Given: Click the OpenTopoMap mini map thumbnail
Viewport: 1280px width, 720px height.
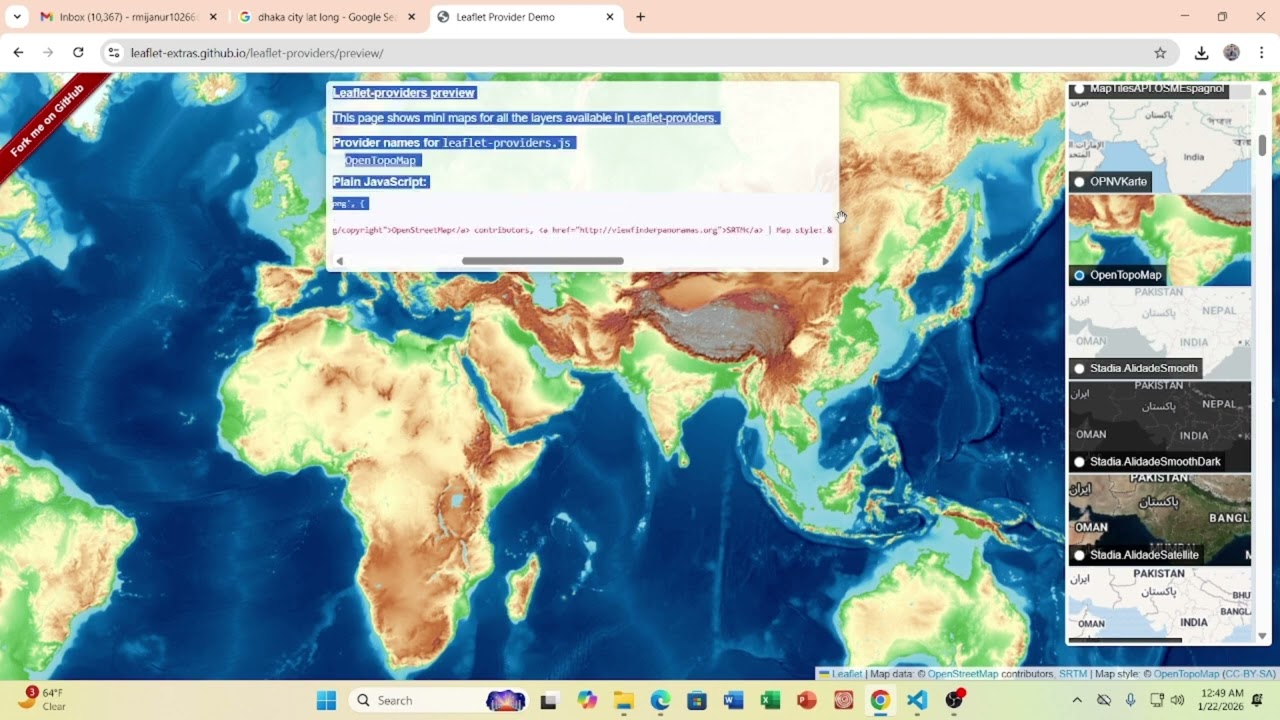Looking at the screenshot, I should pyautogui.click(x=1160, y=240).
